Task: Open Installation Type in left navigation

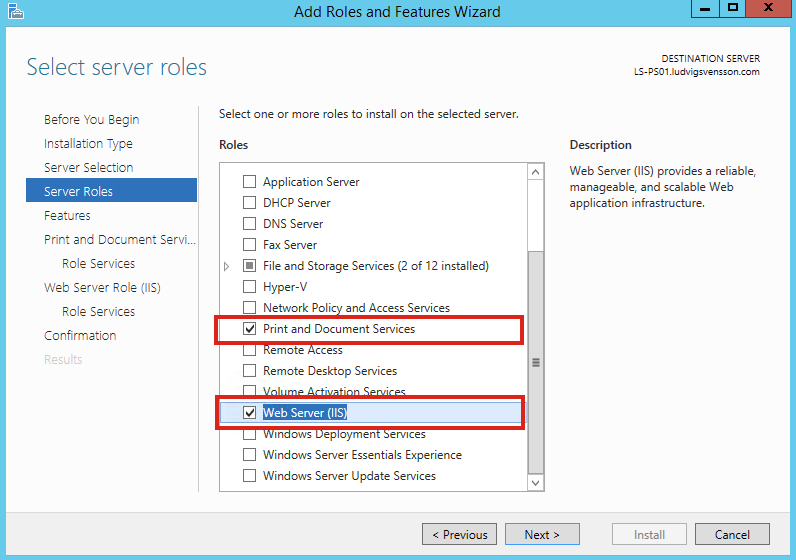Action: click(88, 144)
